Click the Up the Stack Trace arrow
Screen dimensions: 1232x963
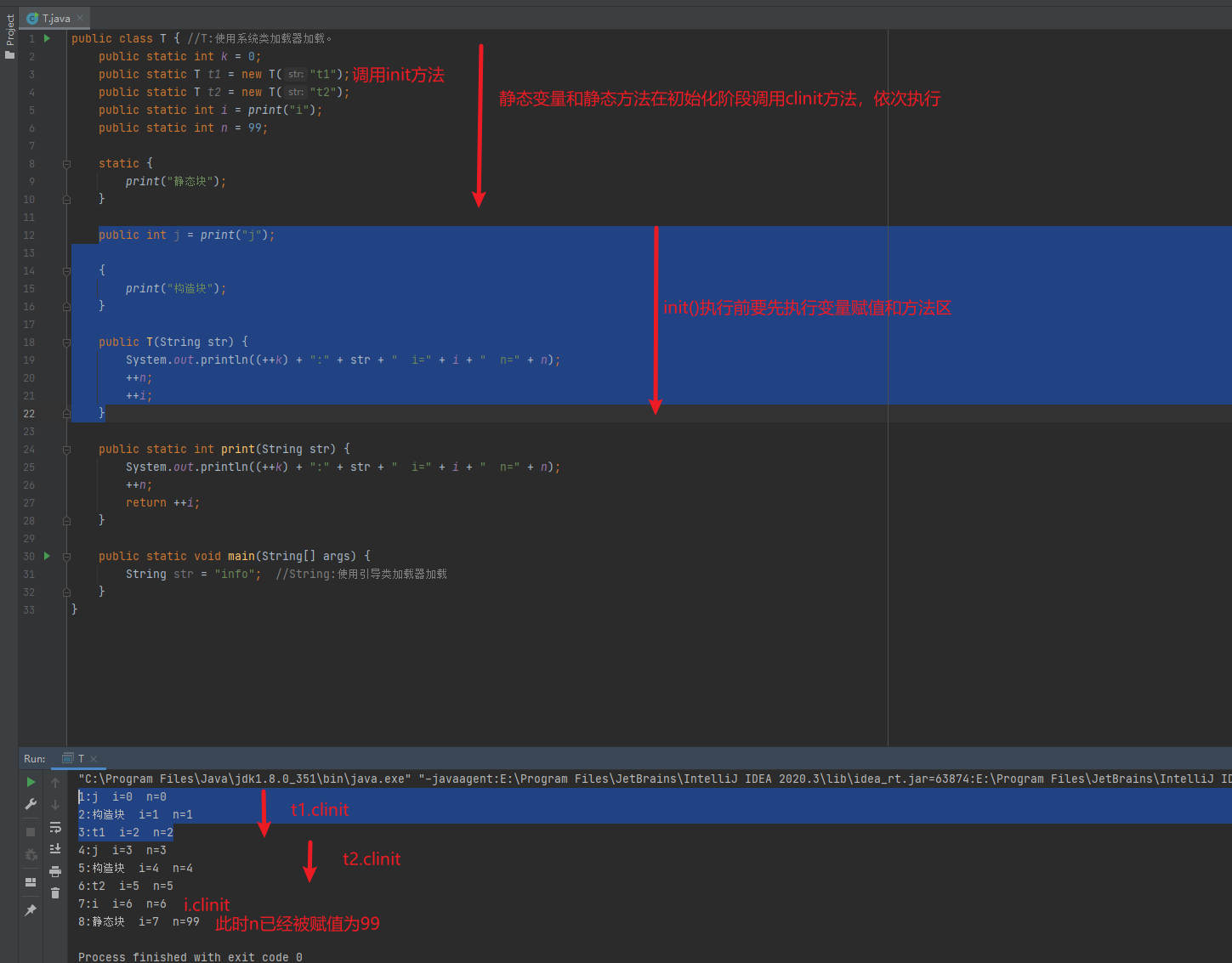[56, 781]
